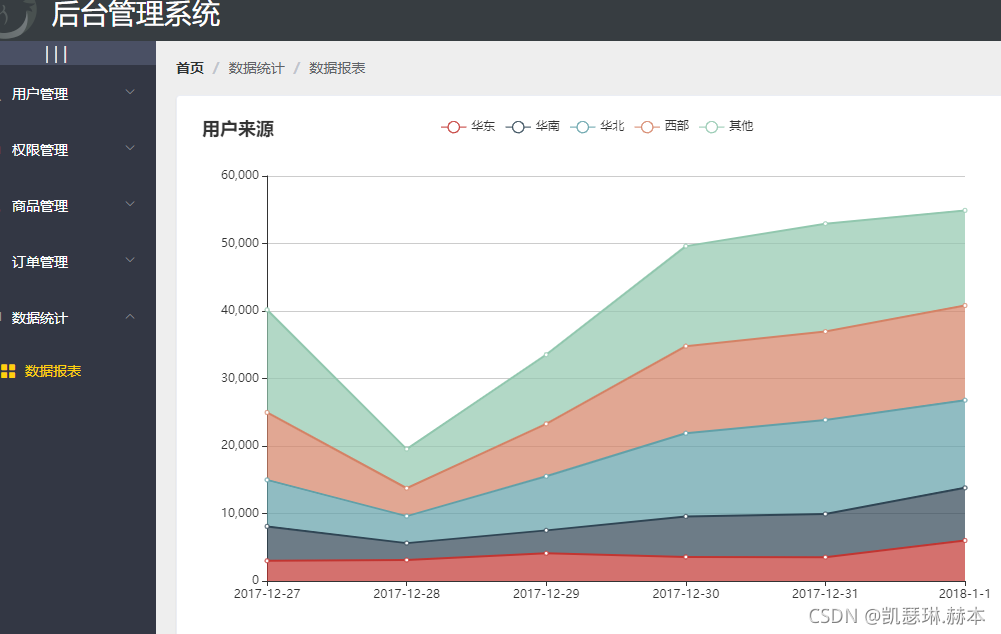Click the 2017-12-31 x-axis label
Viewport: 1001px width, 634px height.
point(825,593)
